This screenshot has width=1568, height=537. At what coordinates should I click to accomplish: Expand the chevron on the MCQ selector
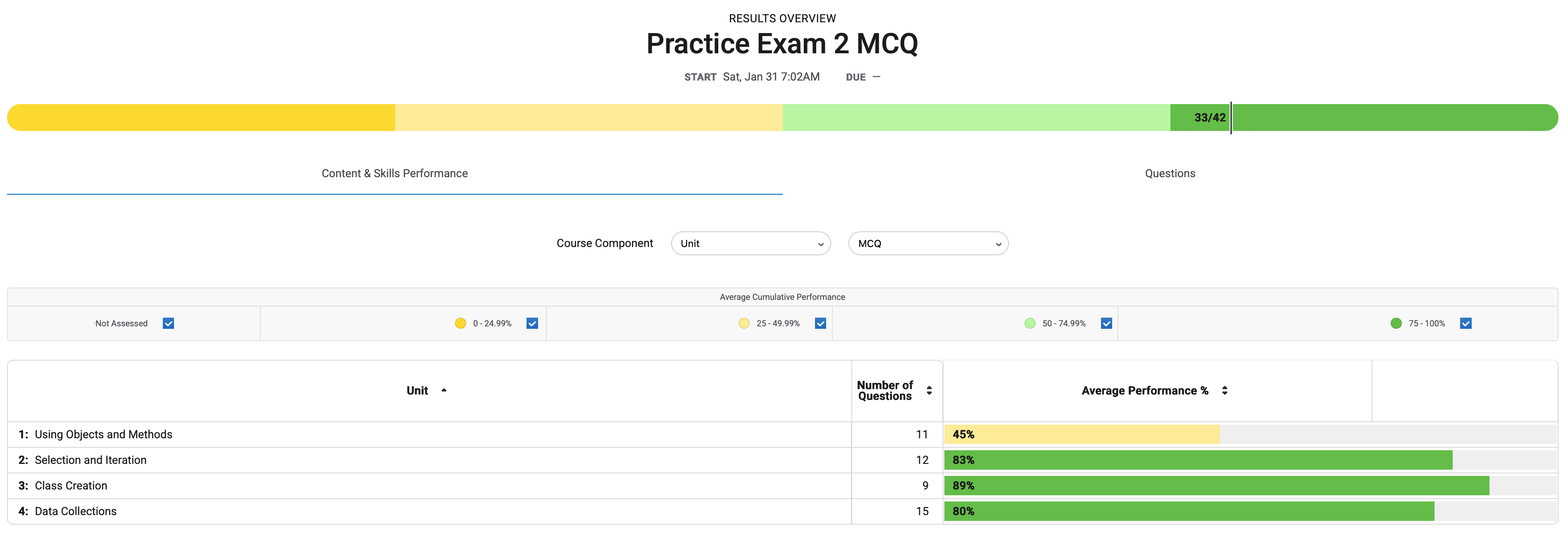pos(998,244)
